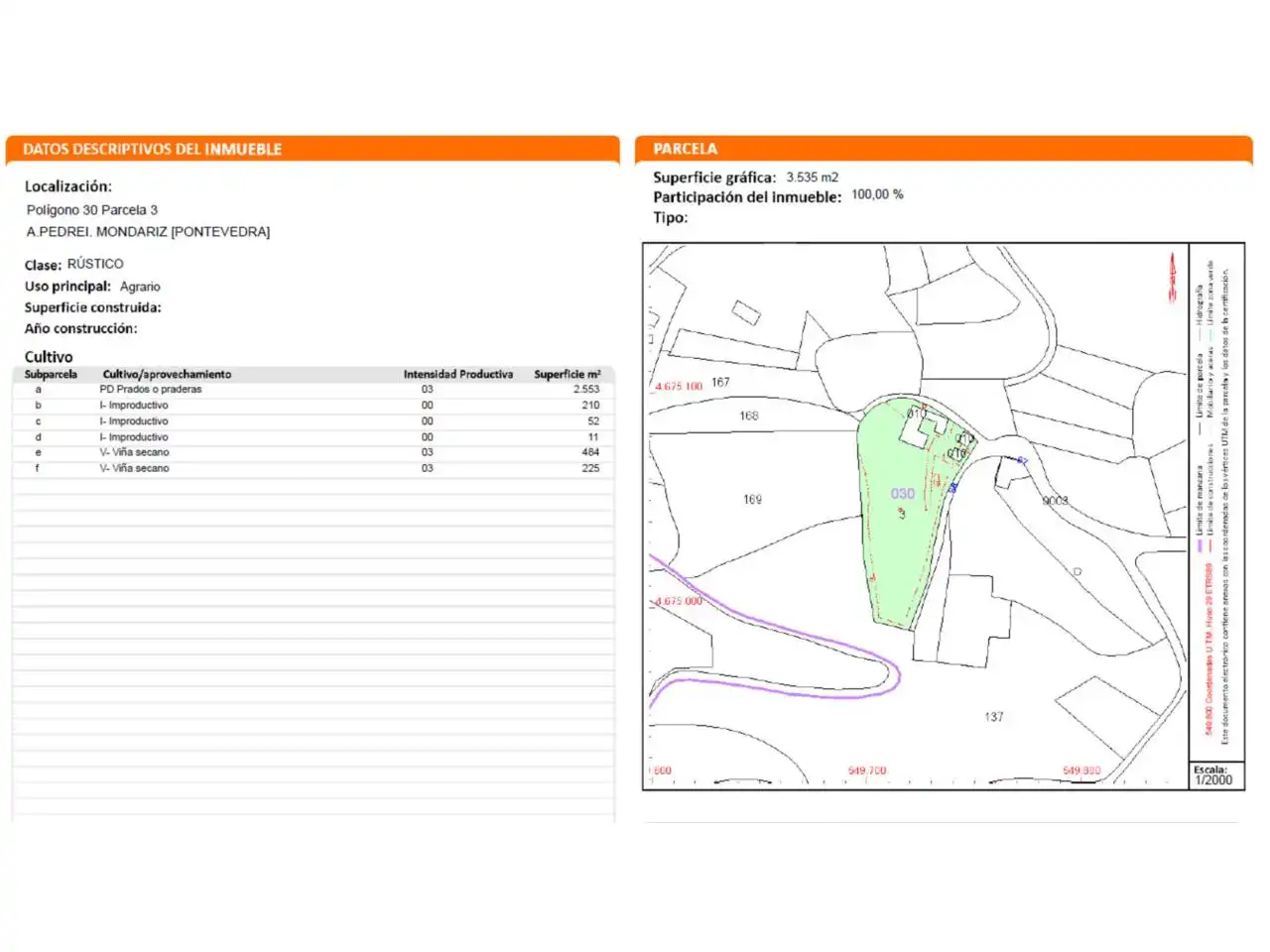1270x952 pixels.
Task: Select 'I- Improductivo' in subparcela d row
Action: 134,437
